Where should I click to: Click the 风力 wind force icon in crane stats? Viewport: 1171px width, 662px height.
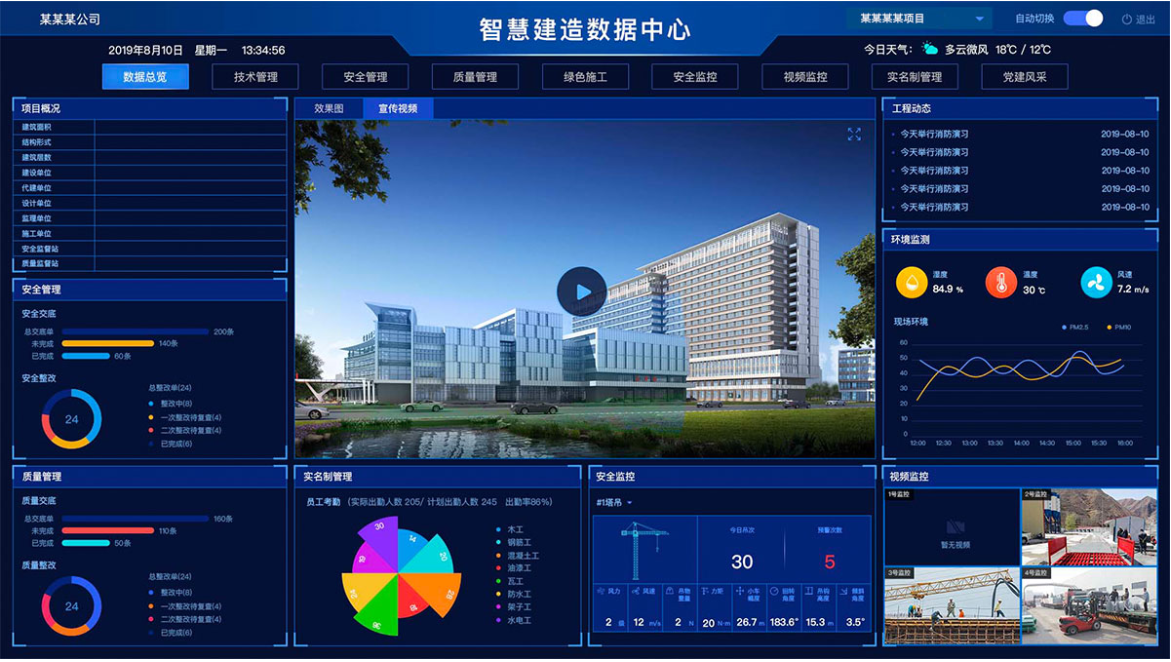click(603, 592)
